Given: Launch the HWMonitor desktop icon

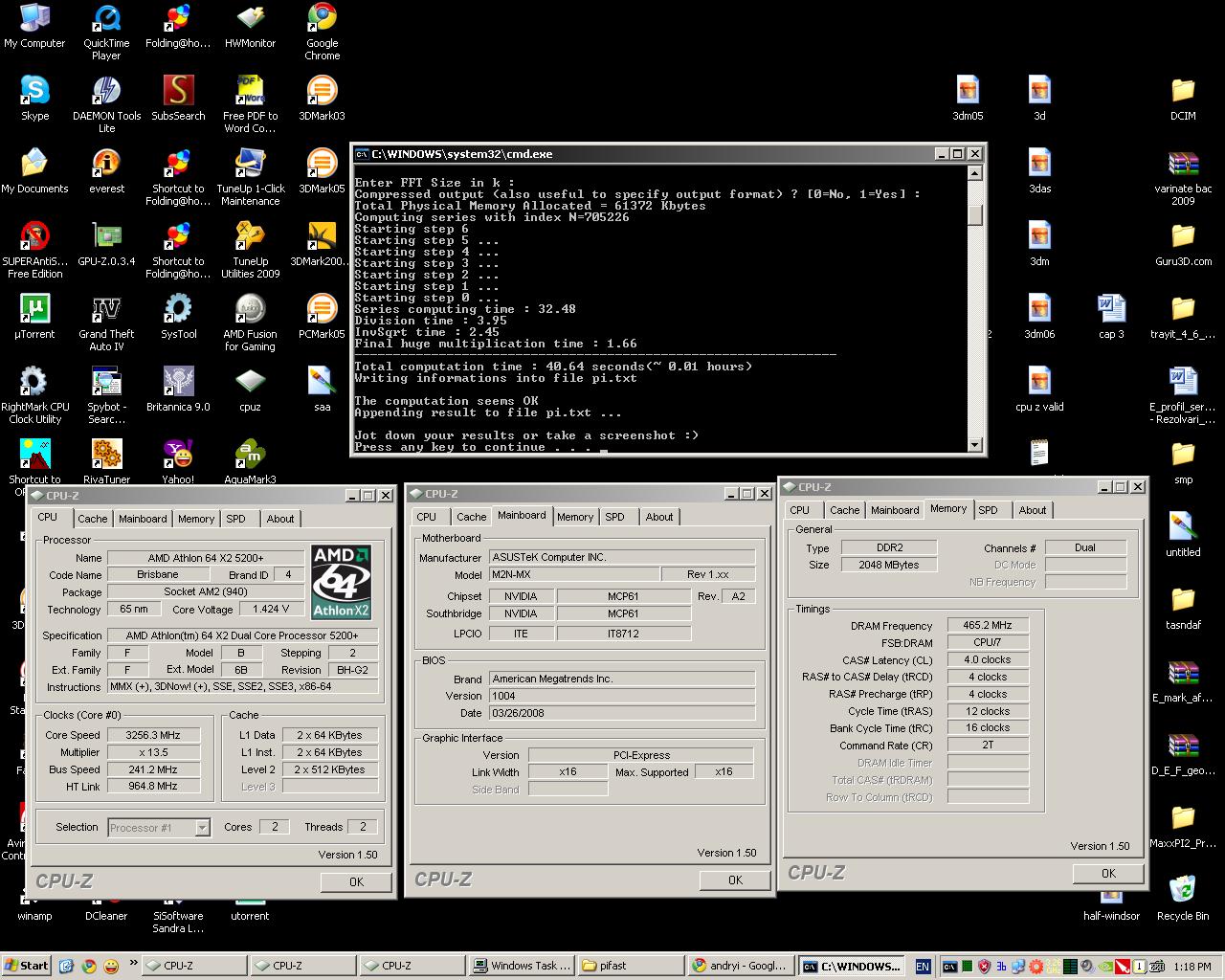Looking at the screenshot, I should (x=250, y=26).
